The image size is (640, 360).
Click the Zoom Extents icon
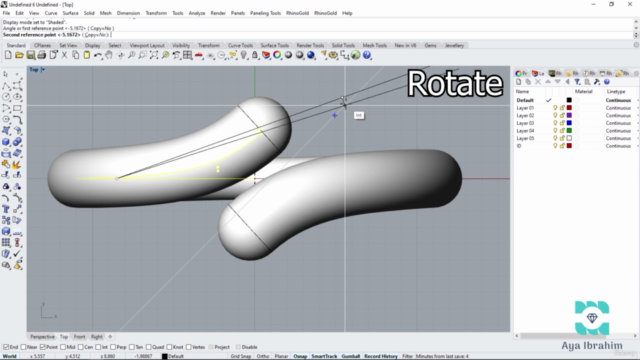point(154,55)
